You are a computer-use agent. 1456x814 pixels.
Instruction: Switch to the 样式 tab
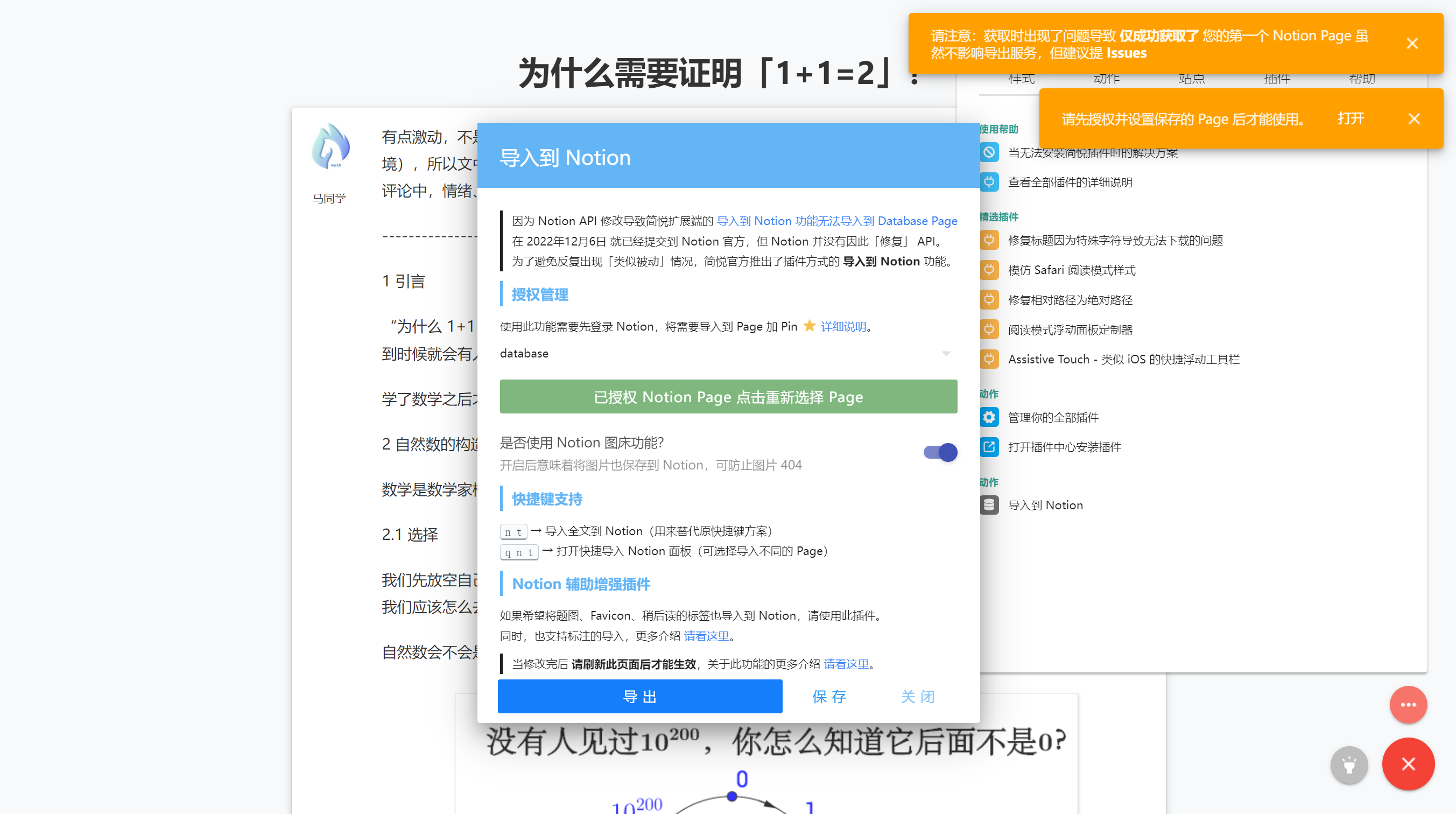click(1021, 79)
